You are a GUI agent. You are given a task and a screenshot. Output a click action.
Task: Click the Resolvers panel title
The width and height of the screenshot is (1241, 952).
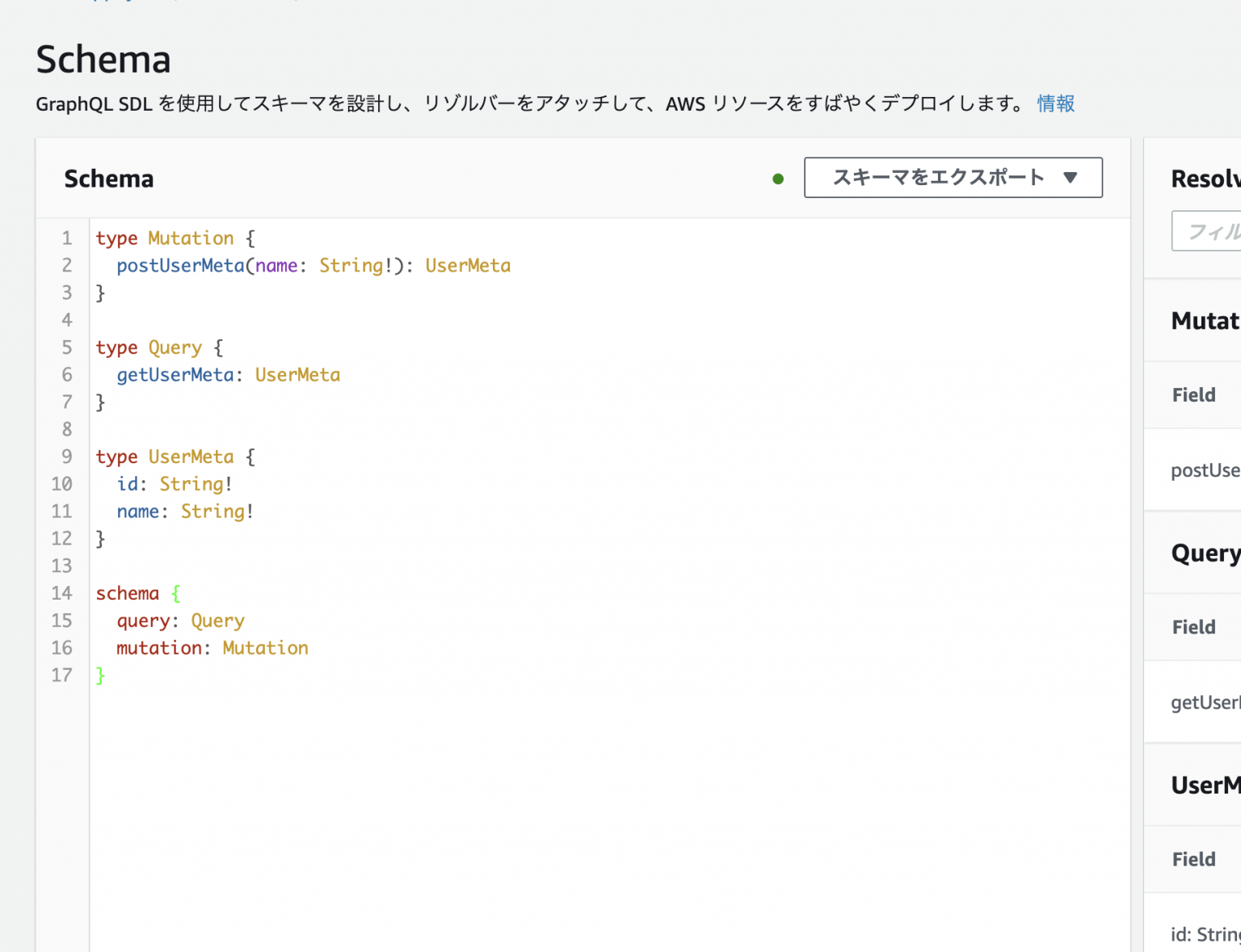(x=1205, y=178)
